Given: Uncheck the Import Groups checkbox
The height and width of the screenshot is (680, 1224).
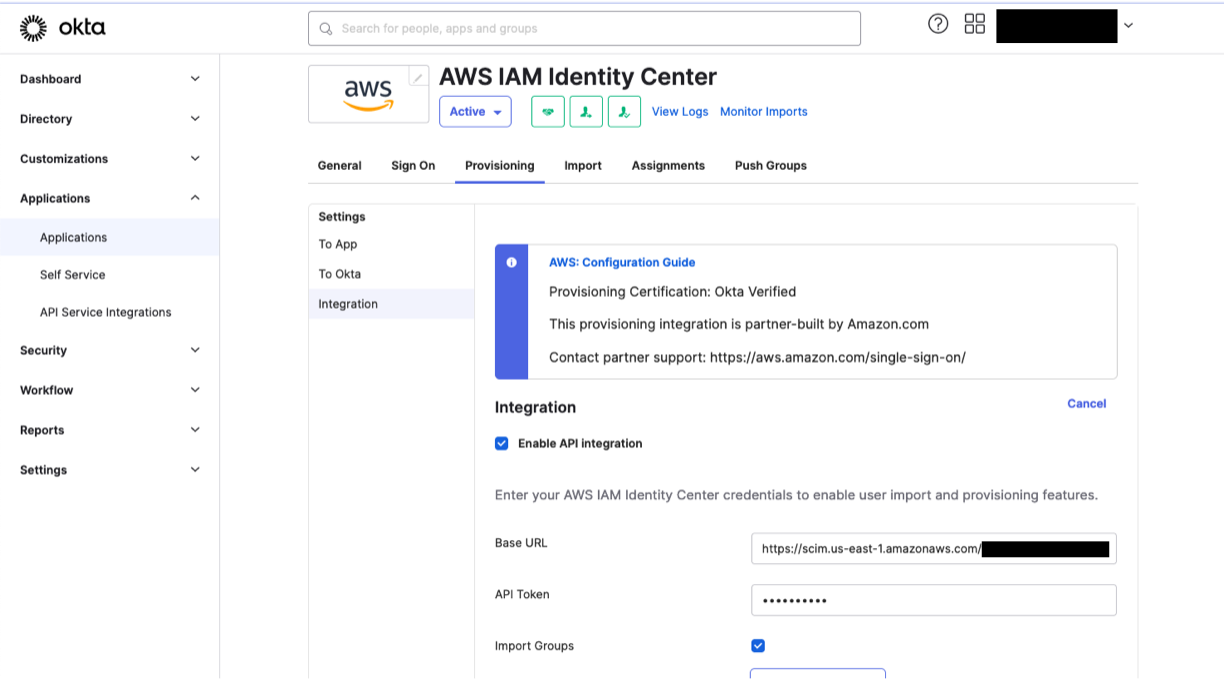Looking at the screenshot, I should click(758, 645).
